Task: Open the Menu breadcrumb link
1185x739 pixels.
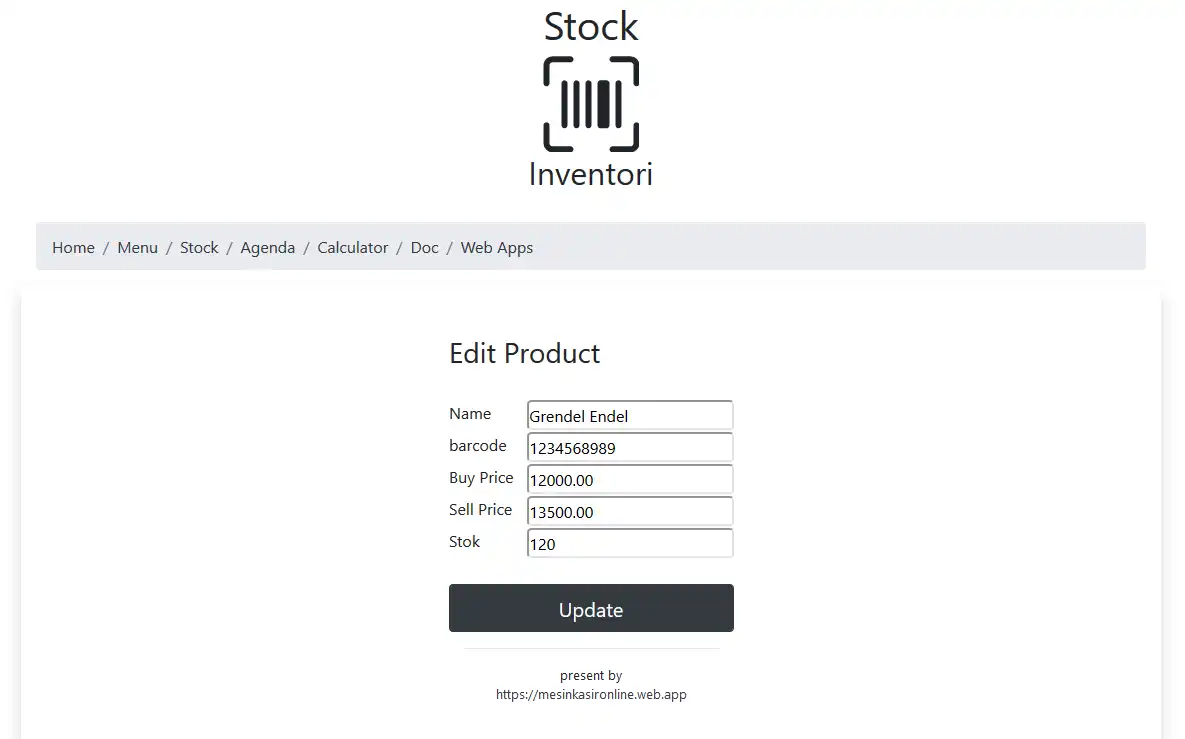Action: click(x=137, y=248)
